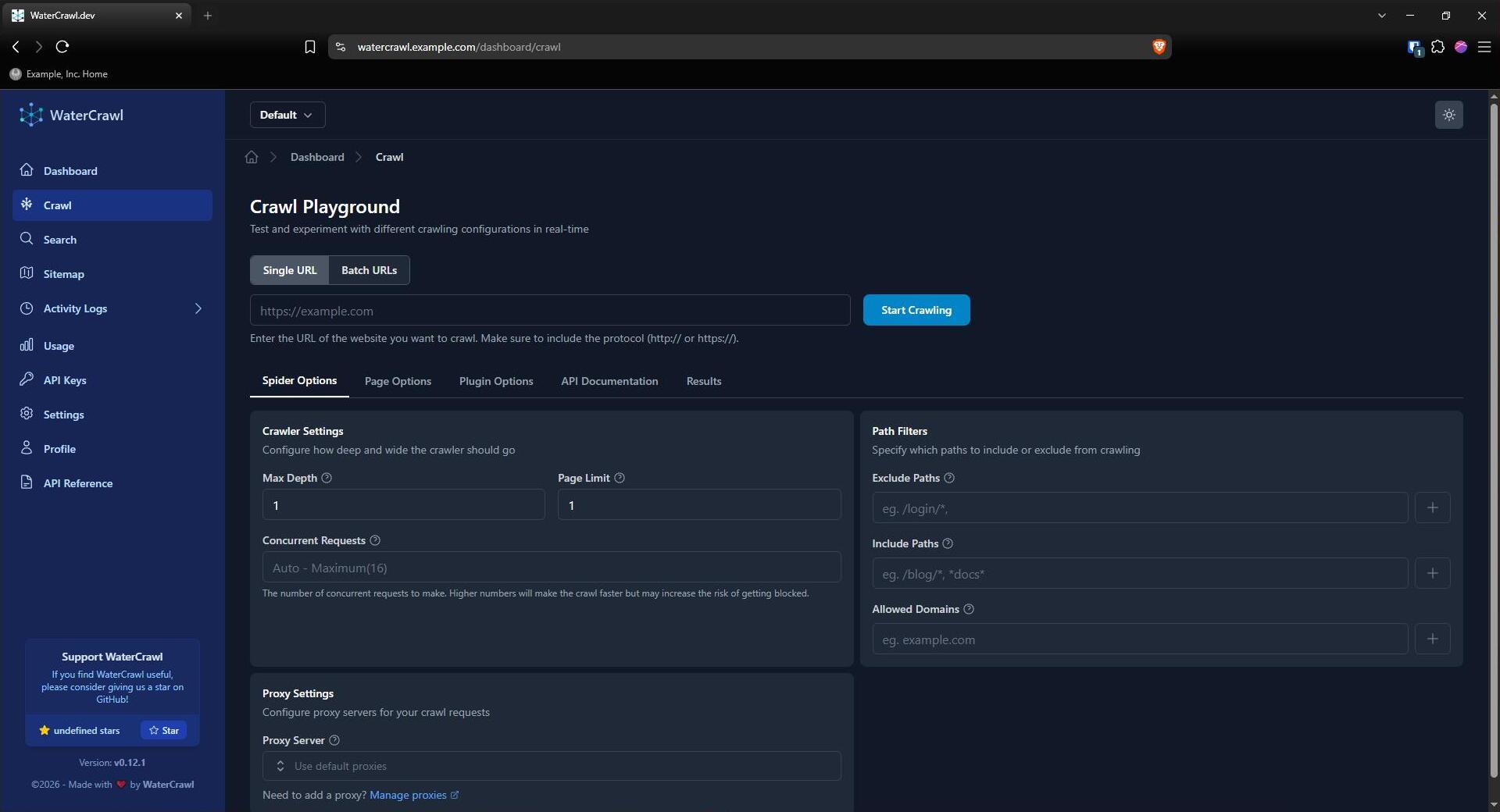This screenshot has width=1500, height=812.
Task: Click the purple profile avatar icon in toolbar
Action: (x=1461, y=47)
